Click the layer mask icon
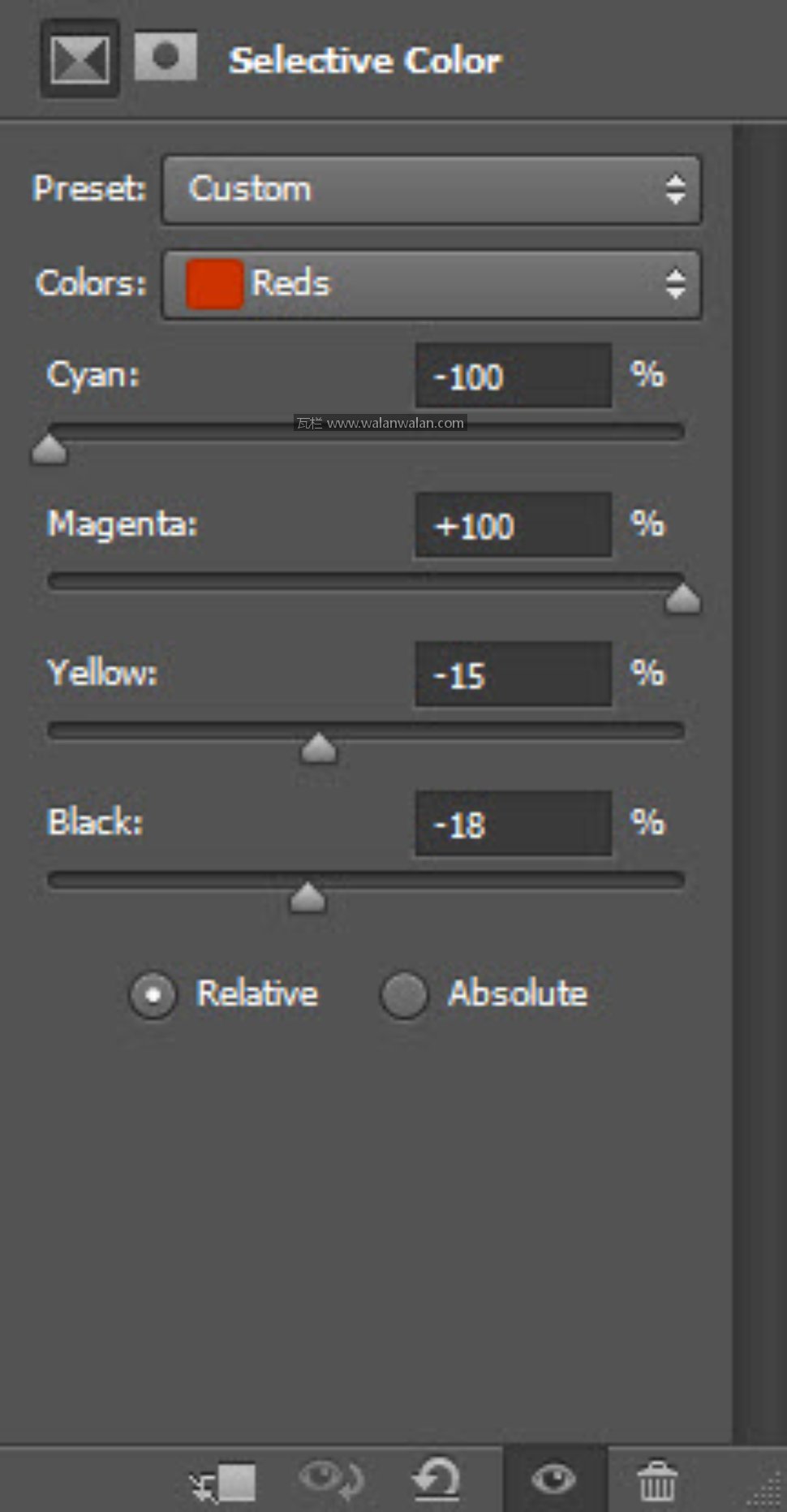 click(166, 57)
